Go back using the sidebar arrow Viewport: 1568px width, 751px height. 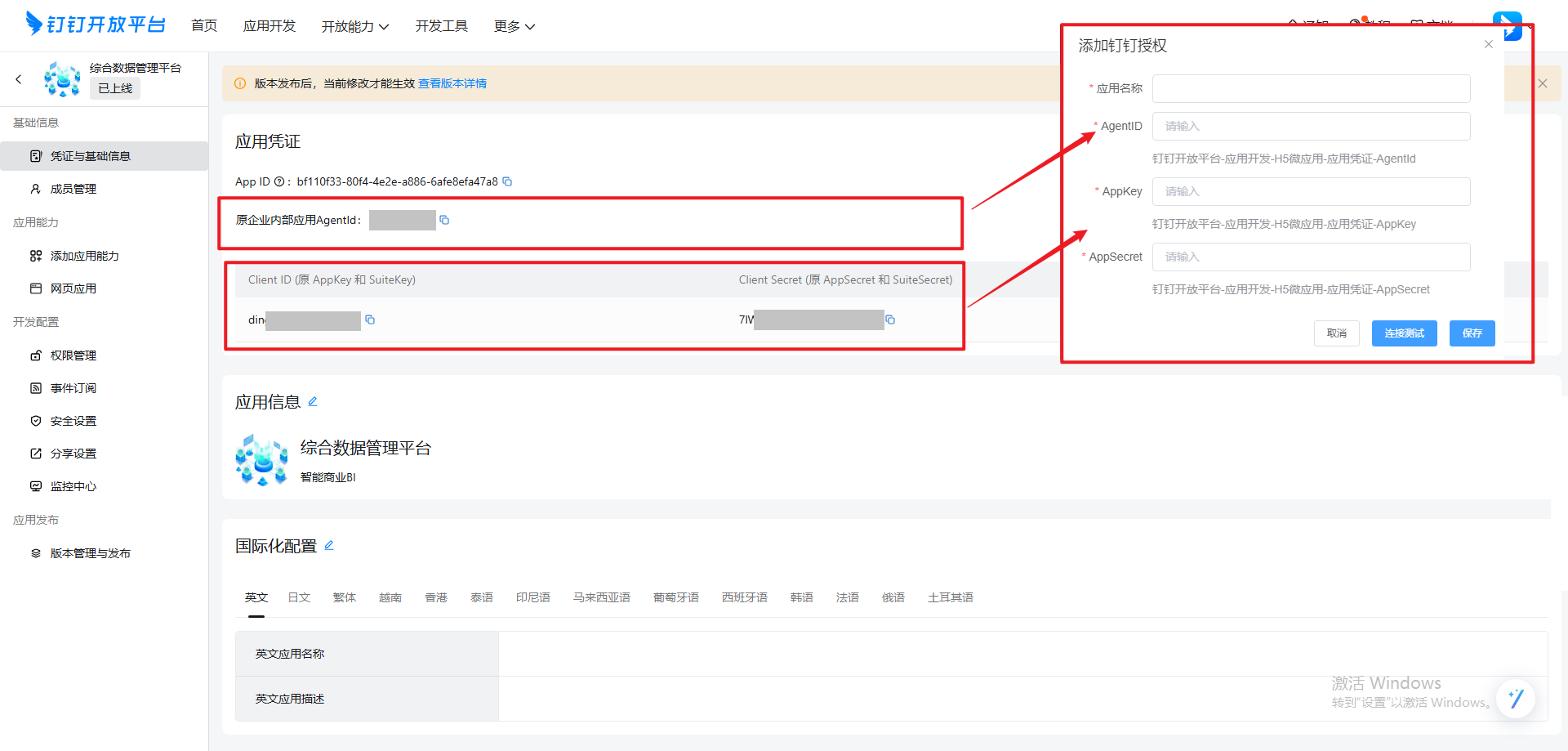click(19, 79)
